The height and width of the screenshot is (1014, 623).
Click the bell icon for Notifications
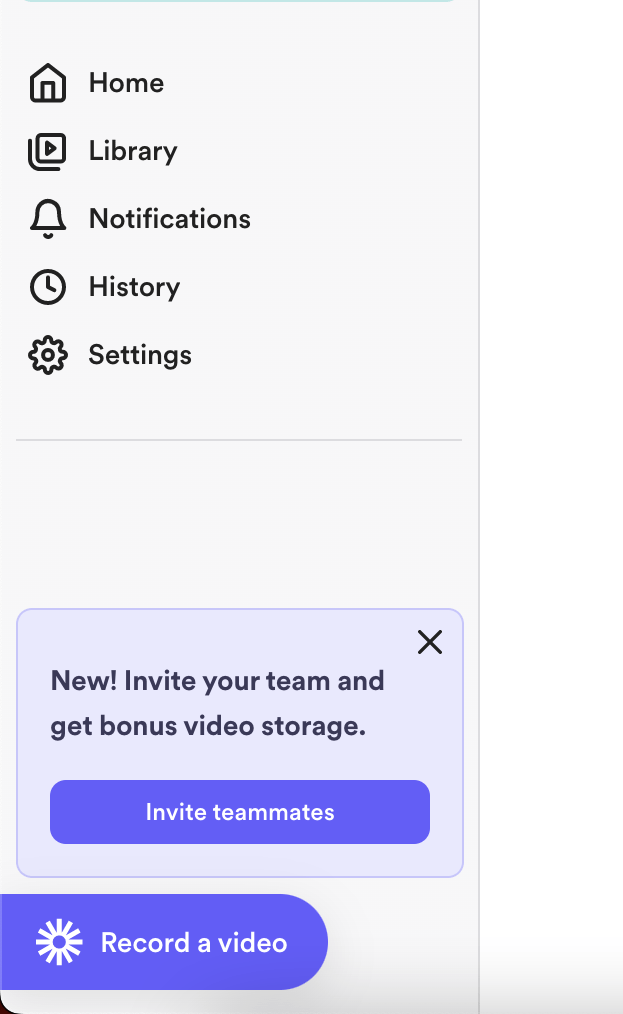click(47, 218)
